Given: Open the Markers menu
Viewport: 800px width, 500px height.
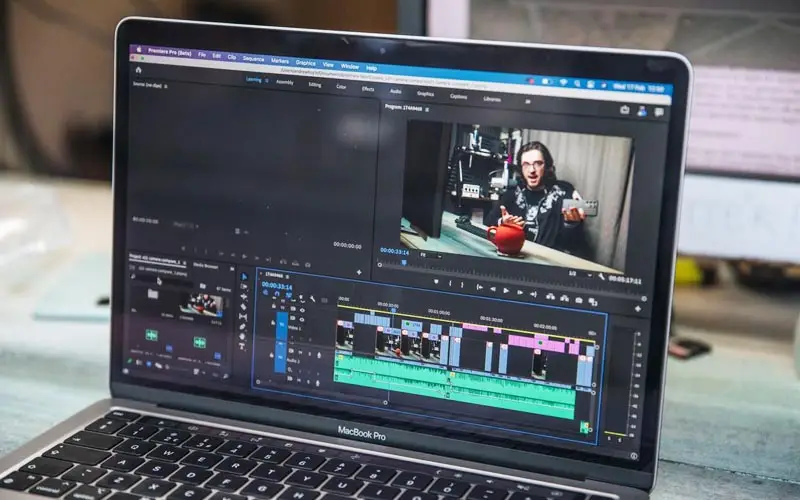Looking at the screenshot, I should (x=280, y=61).
